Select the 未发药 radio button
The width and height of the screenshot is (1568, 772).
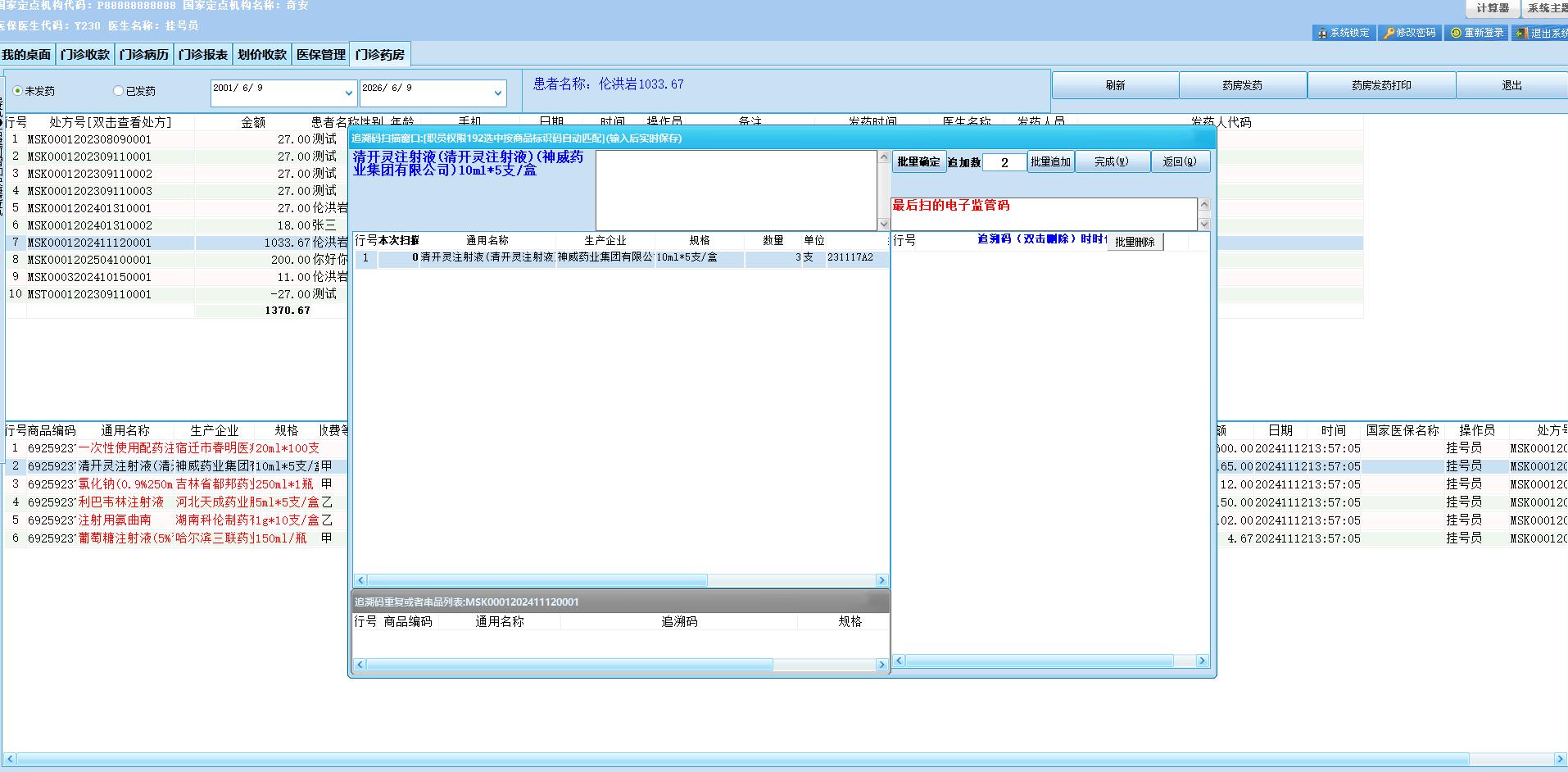[18, 91]
